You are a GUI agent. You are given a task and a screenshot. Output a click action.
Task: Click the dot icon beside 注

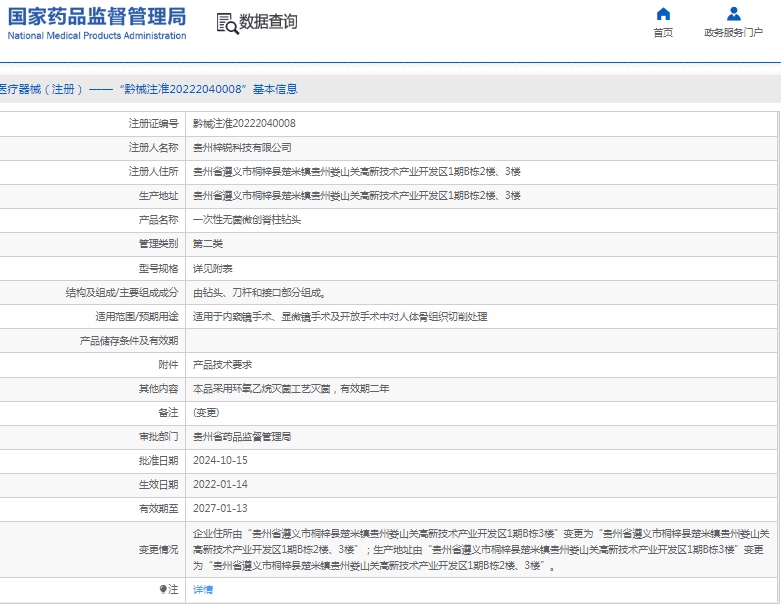tap(163, 589)
